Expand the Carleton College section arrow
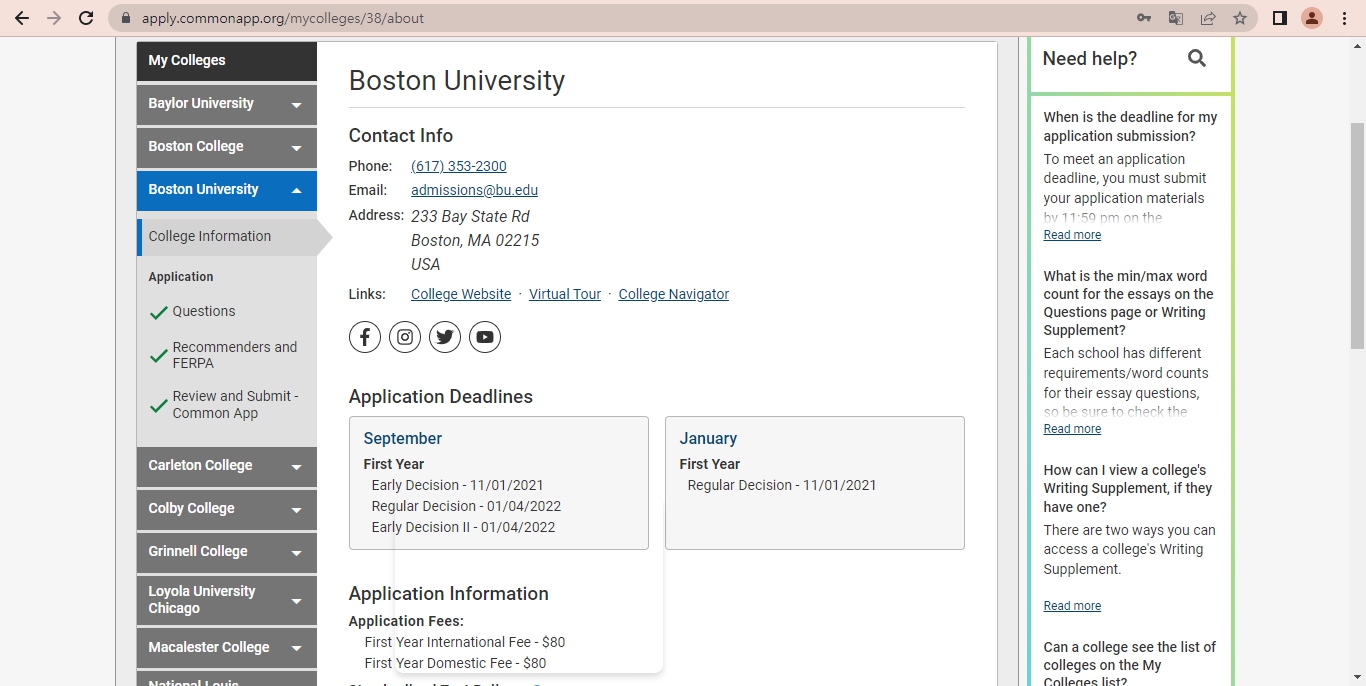The height and width of the screenshot is (686, 1366). 296,467
